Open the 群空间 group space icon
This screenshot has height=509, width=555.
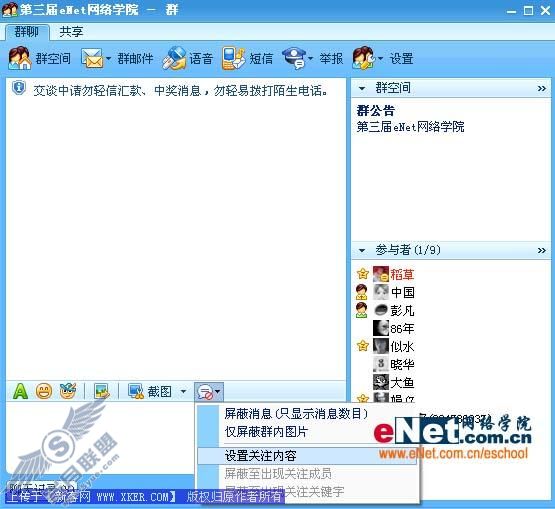[x=20, y=58]
